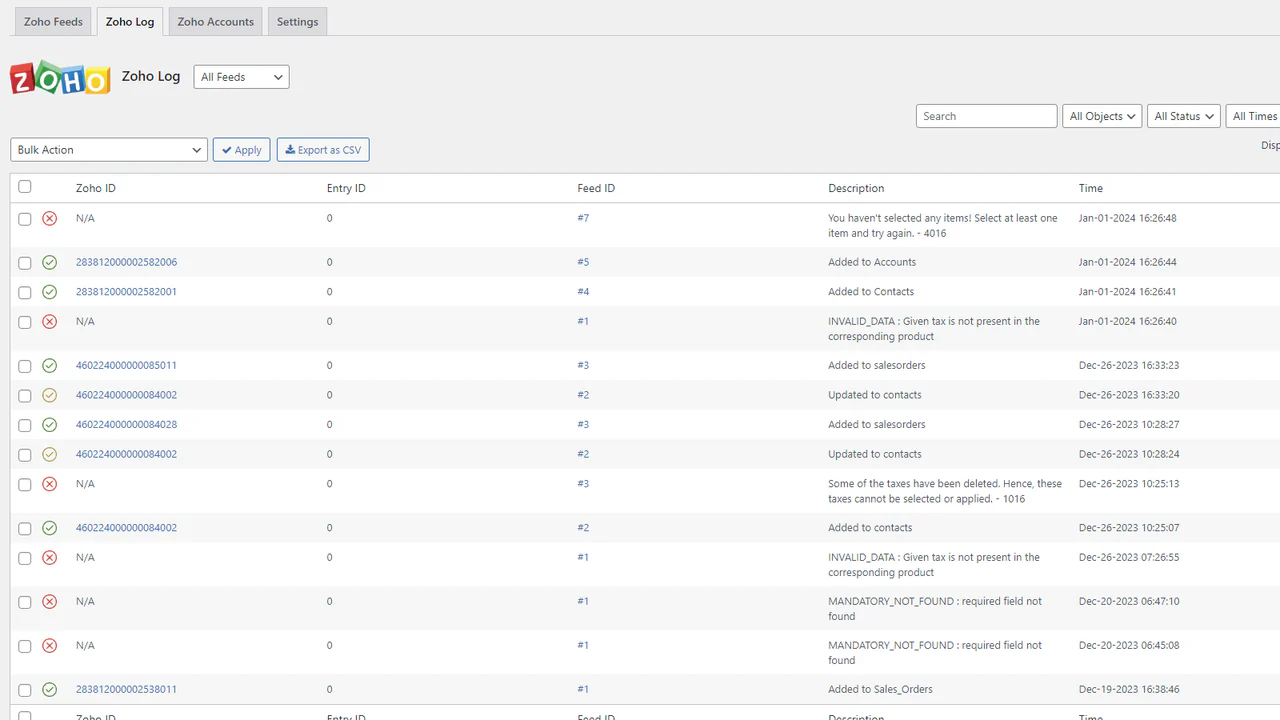Viewport: 1280px width, 720px height.
Task: Toggle the select-all checkbox in table header
Action: [25, 187]
